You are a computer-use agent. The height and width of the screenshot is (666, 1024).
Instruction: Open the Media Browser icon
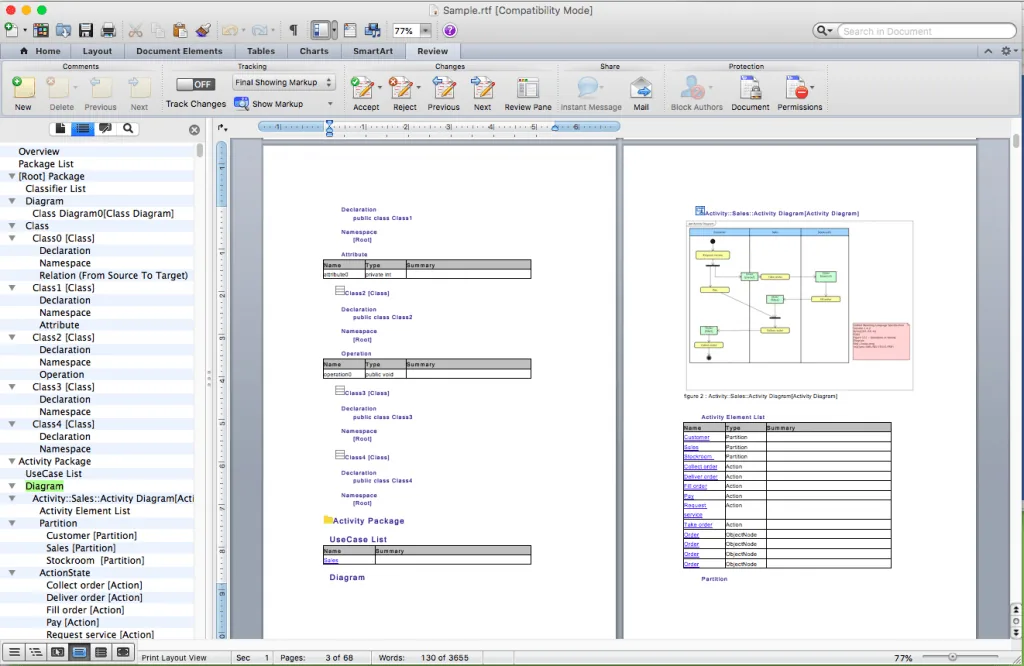pyautogui.click(x=373, y=30)
